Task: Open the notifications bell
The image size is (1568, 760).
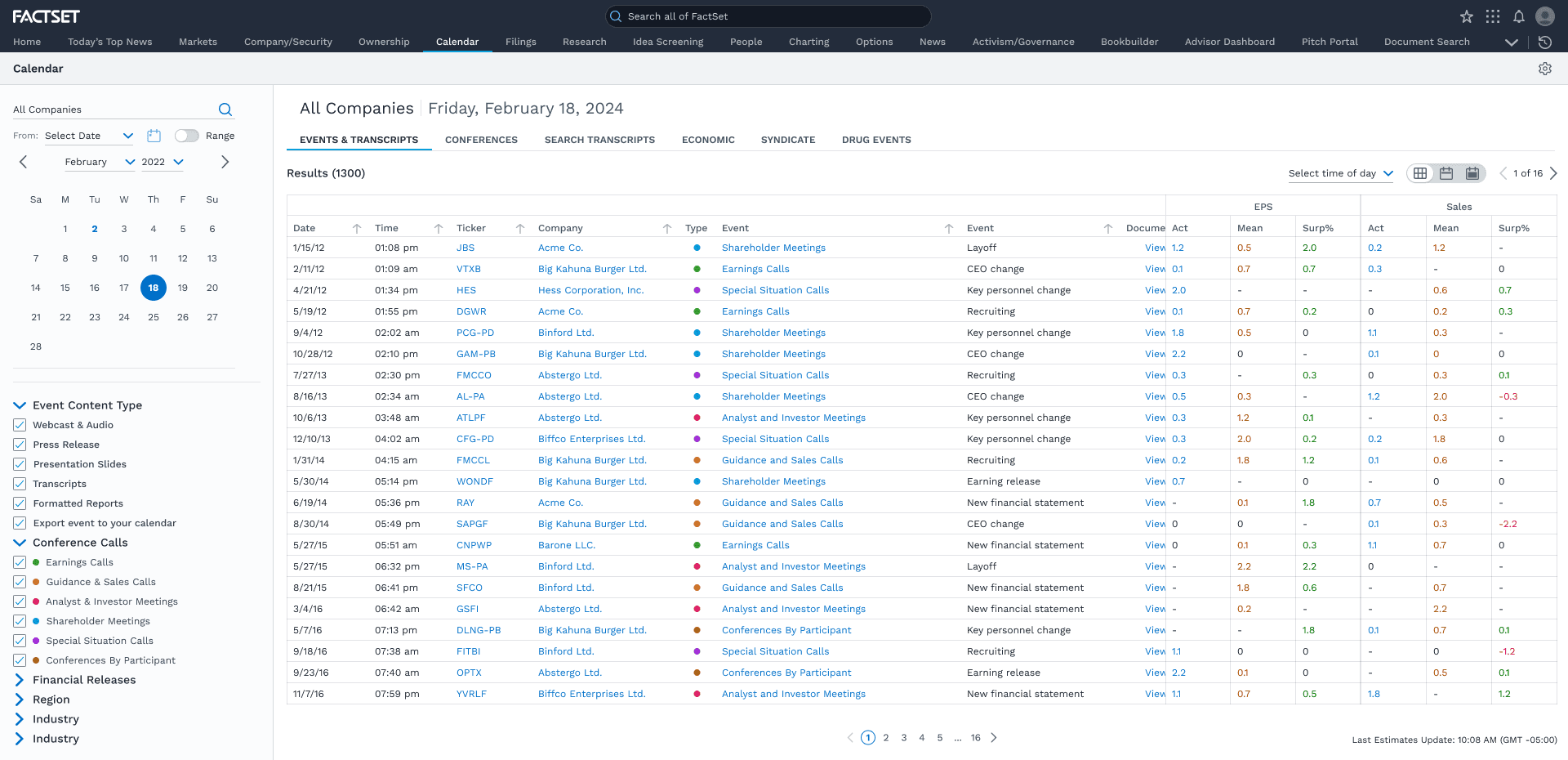Action: click(1519, 16)
